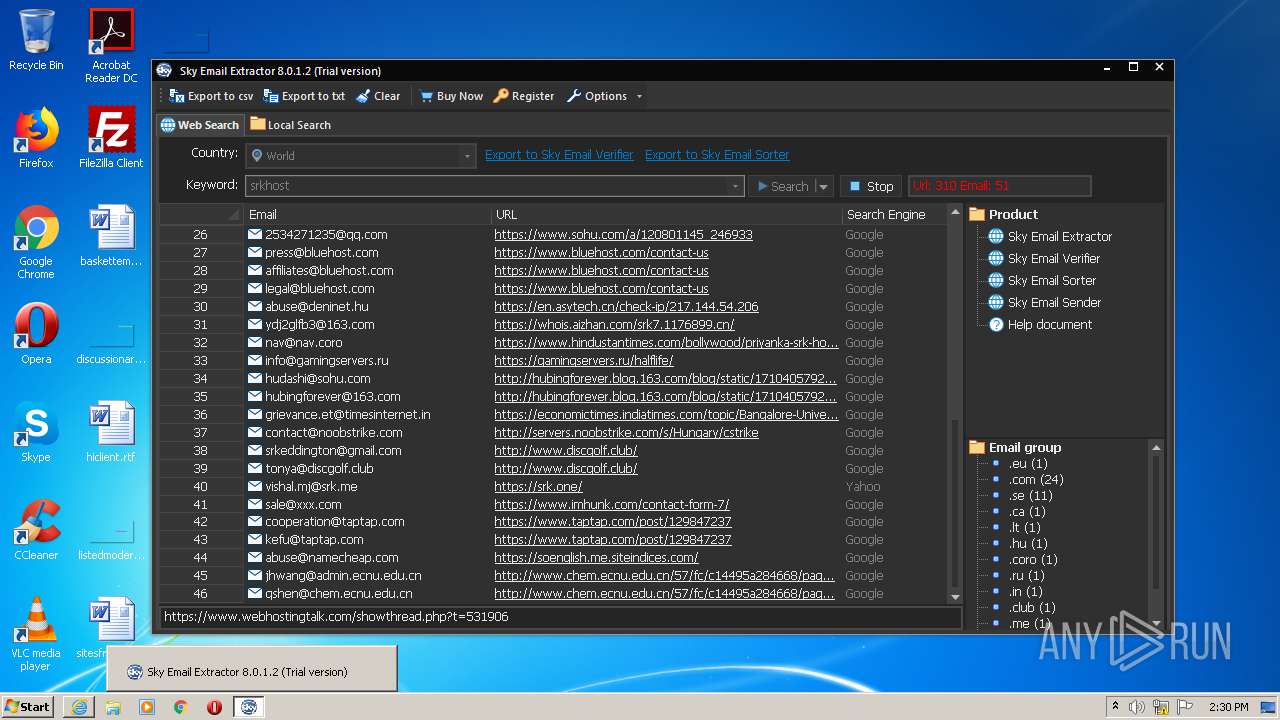Click the Search button
The image size is (1280, 720).
point(783,186)
